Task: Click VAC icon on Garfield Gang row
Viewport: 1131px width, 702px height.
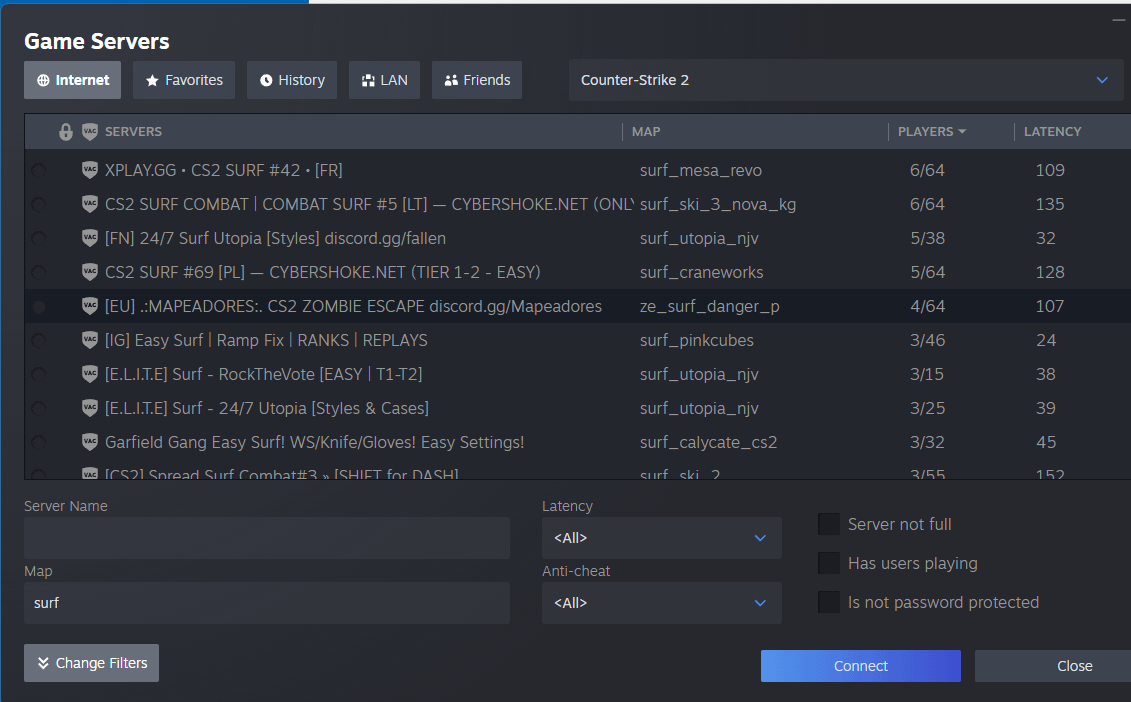Action: click(x=89, y=442)
